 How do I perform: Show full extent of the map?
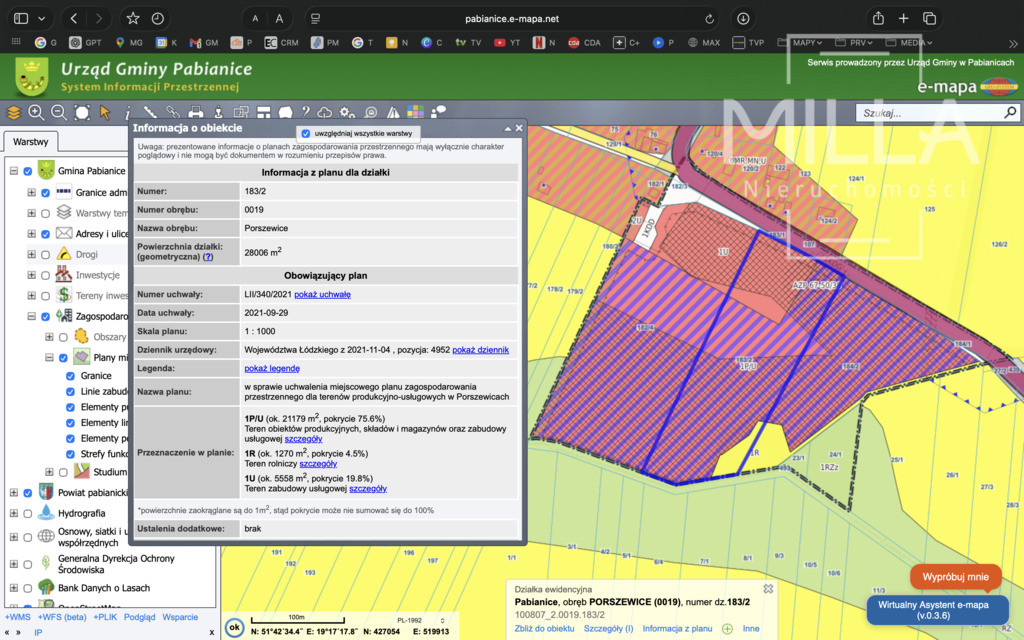(x=82, y=112)
